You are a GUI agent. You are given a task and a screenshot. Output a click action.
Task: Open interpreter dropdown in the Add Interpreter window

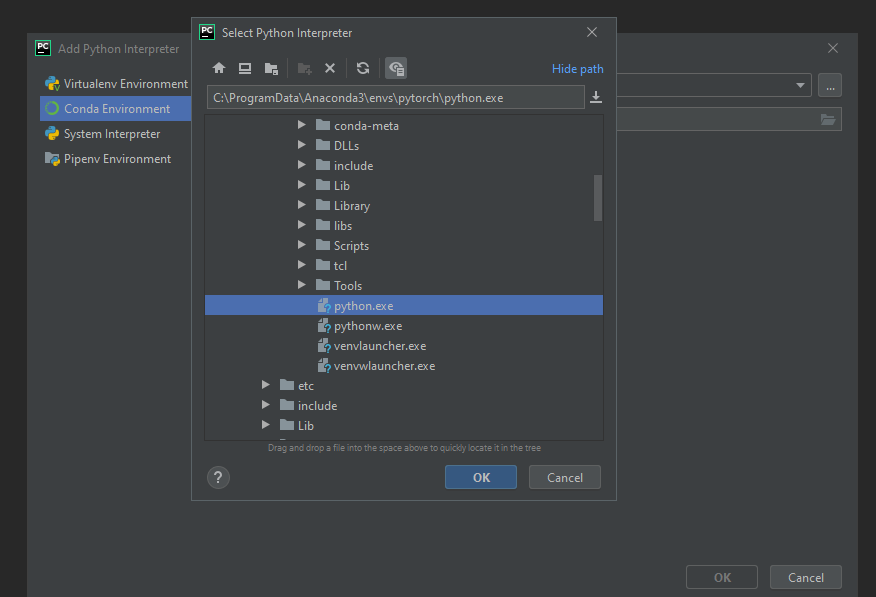[800, 85]
